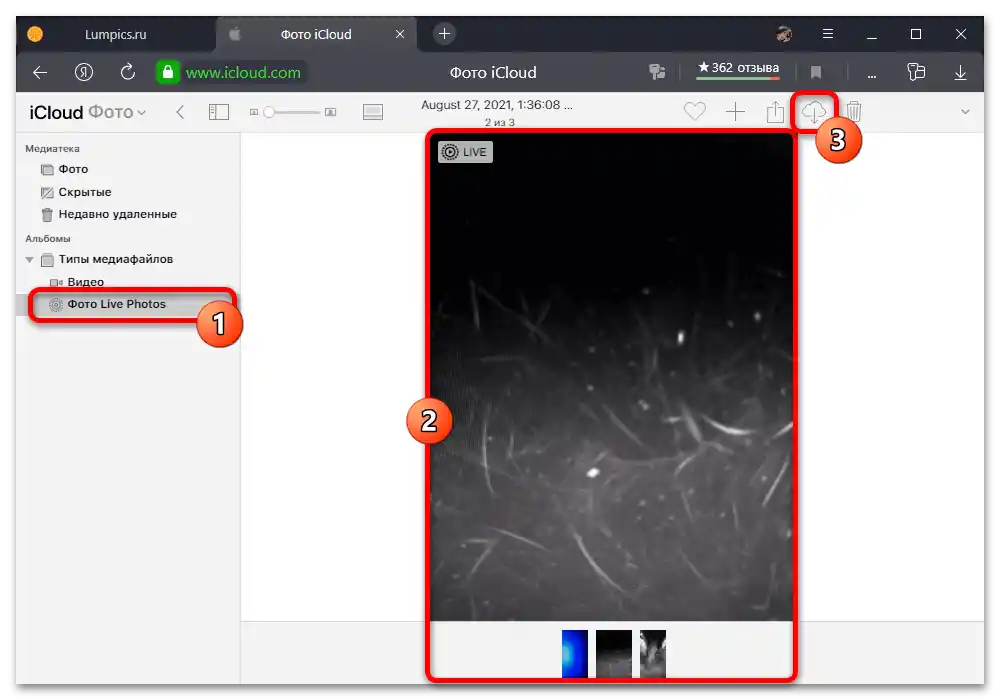Go back to the photo grid
1000x700 pixels.
tap(180, 112)
